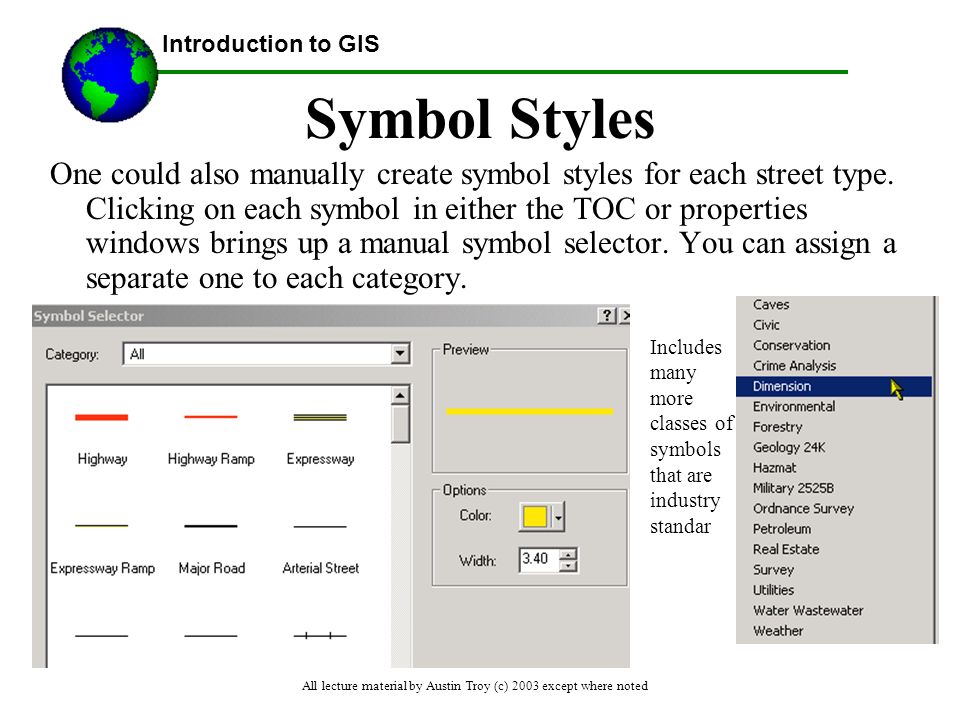Viewport: 960px width, 720px height.
Task: Choose the Expressway line symbol
Action: [x=320, y=418]
